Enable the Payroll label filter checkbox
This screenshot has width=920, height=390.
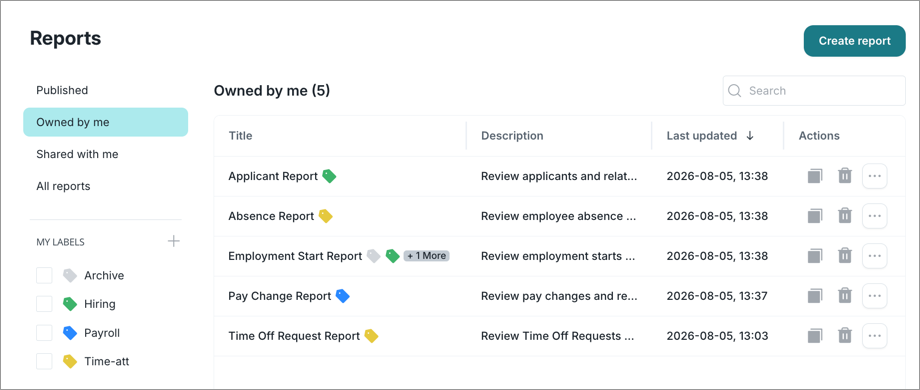pos(45,333)
